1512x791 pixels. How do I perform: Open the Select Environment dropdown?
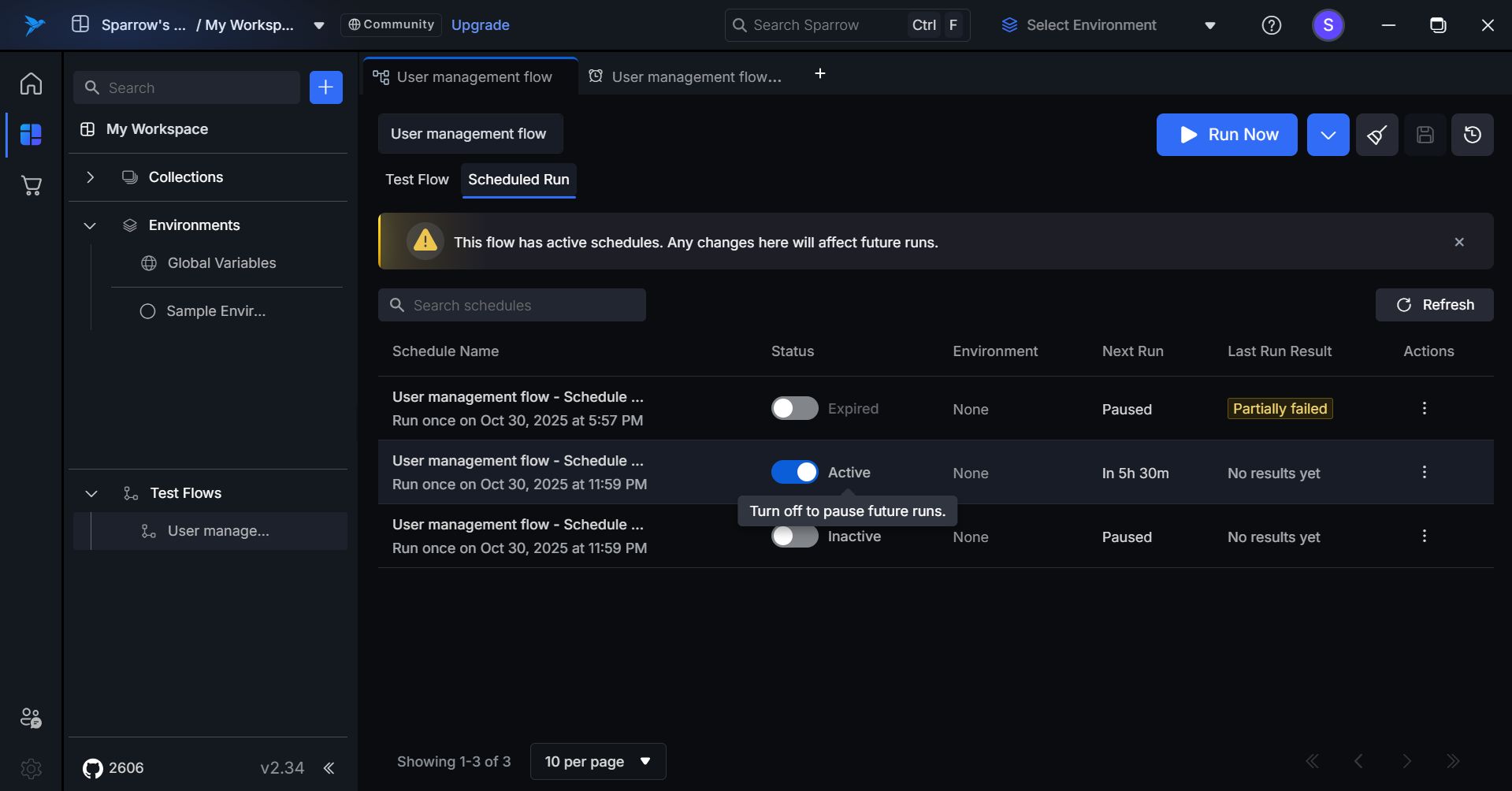1108,25
